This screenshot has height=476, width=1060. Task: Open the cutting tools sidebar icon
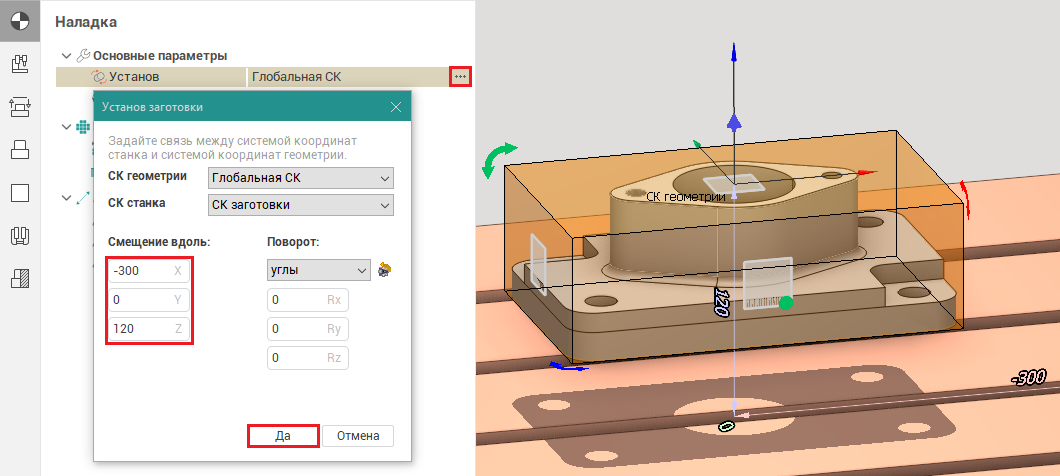20,237
